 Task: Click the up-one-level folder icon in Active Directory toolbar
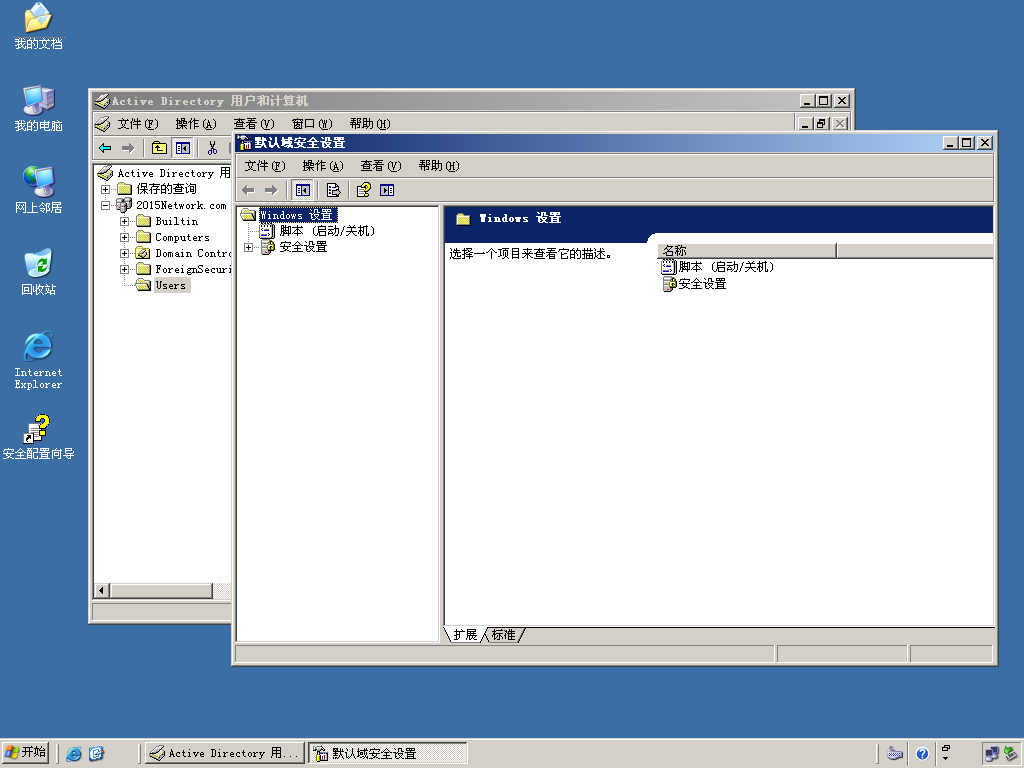[159, 148]
